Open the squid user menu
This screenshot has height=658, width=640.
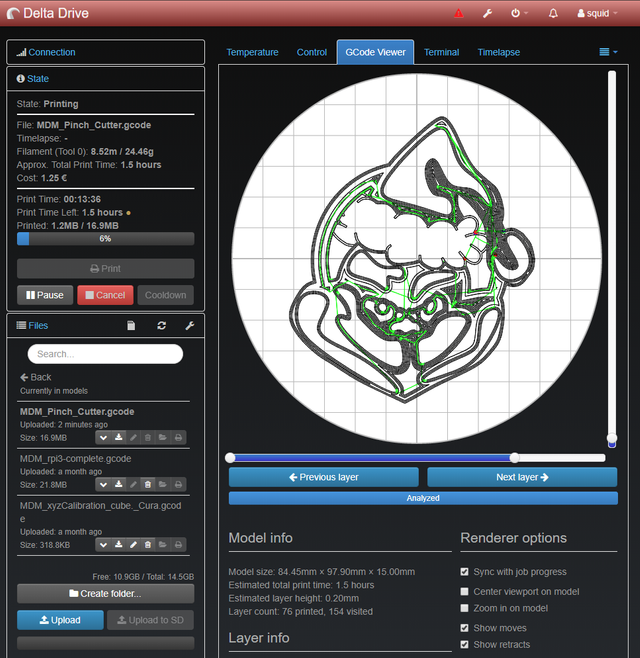click(597, 13)
